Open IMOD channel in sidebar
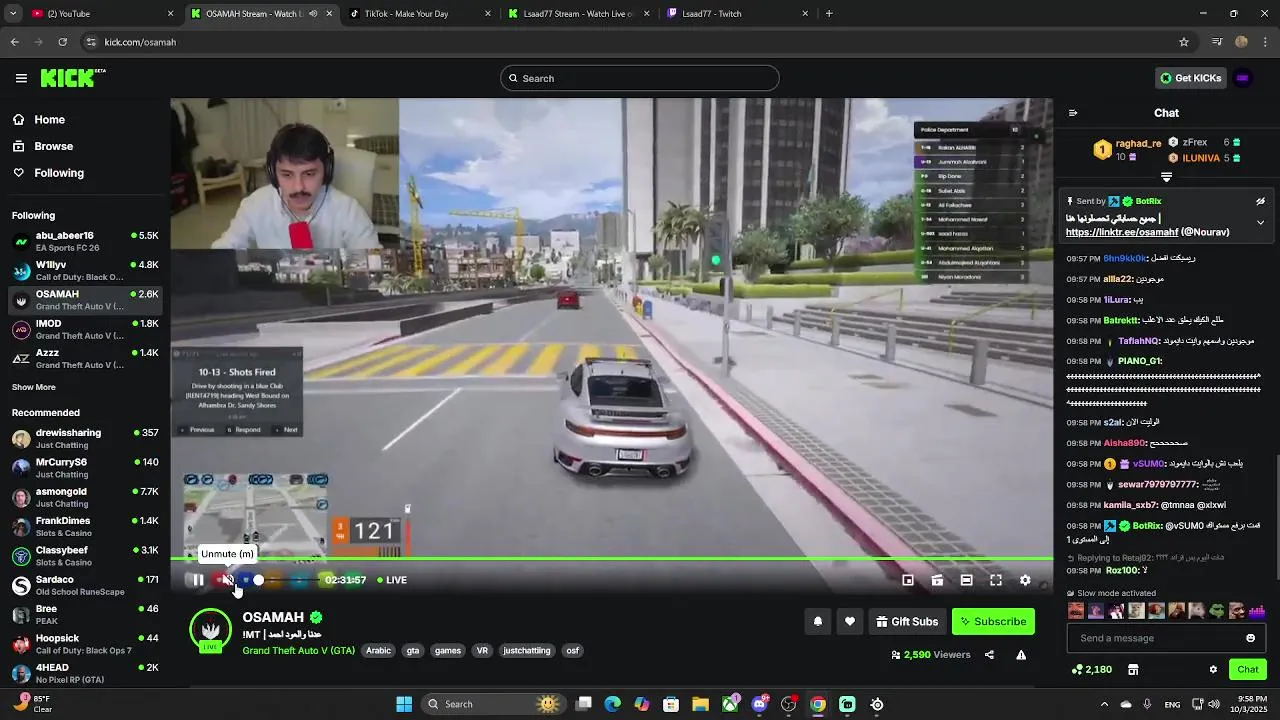The image size is (1280, 720). point(85,329)
